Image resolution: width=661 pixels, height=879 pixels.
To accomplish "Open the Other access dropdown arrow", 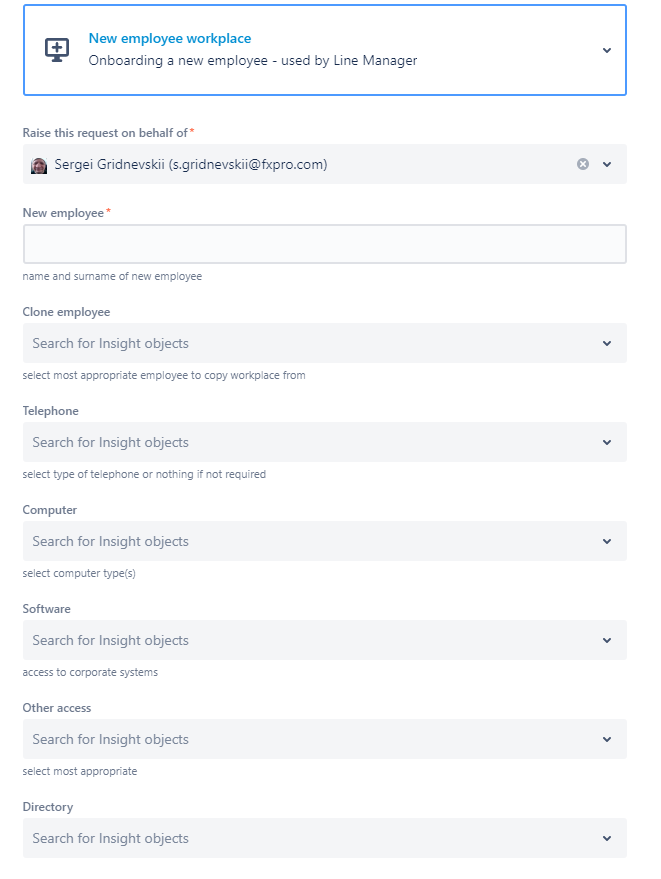I will (x=607, y=739).
